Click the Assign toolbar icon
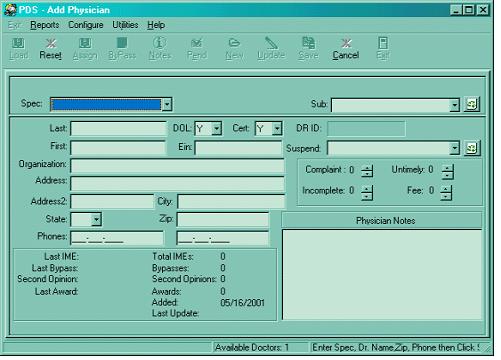501x360 pixels. point(85,43)
